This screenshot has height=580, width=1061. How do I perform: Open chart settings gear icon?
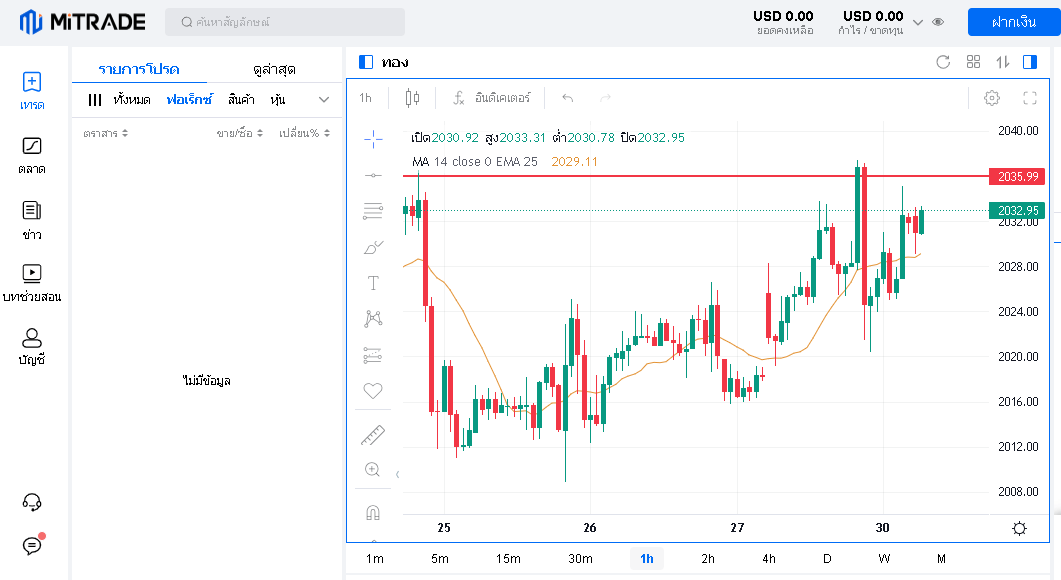pyautogui.click(x=992, y=98)
